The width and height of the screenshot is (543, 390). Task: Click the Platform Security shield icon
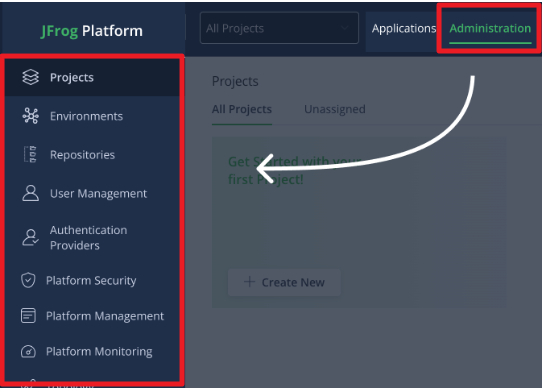(x=28, y=280)
